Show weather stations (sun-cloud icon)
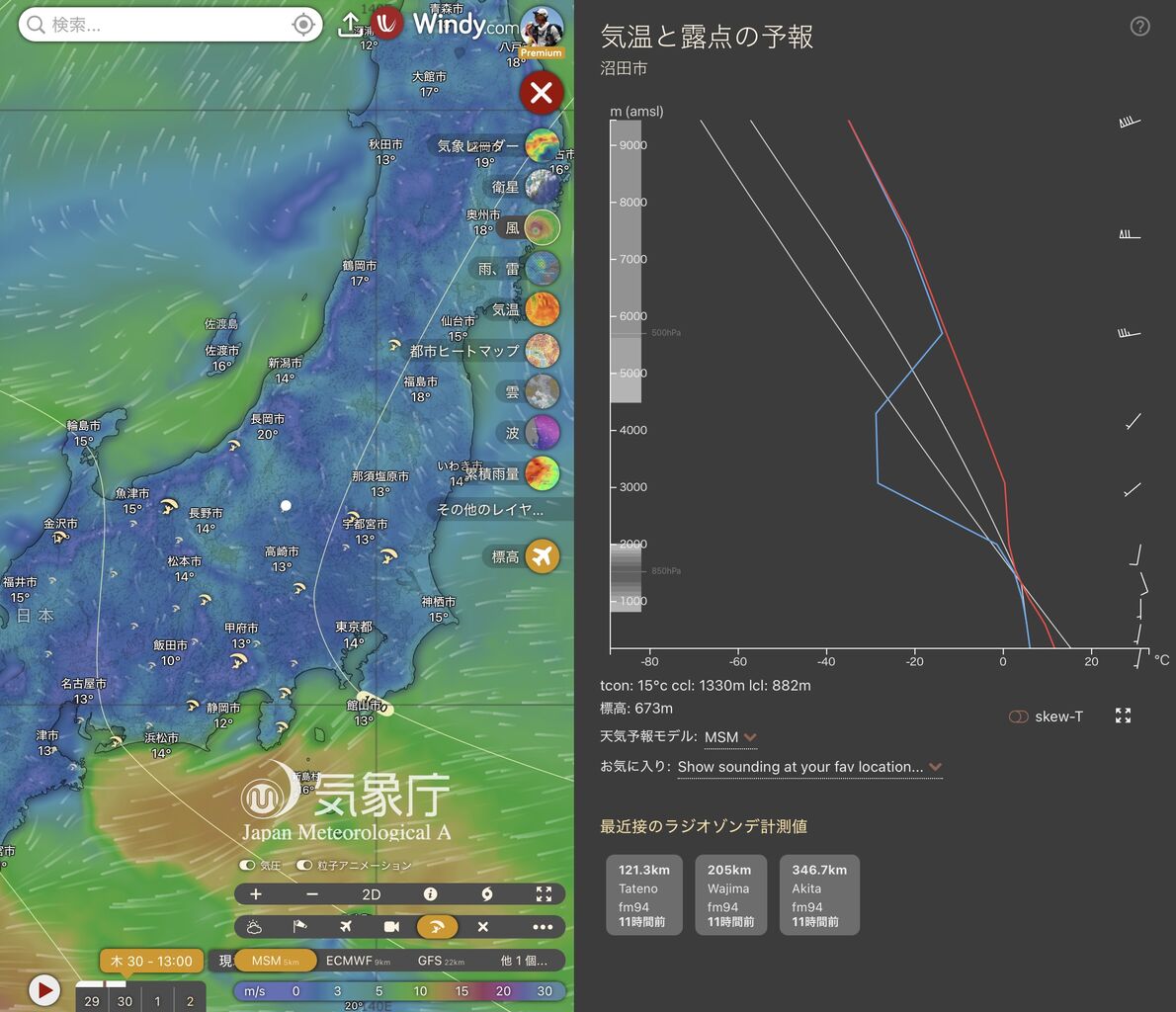The width and height of the screenshot is (1176, 1012). (x=254, y=927)
